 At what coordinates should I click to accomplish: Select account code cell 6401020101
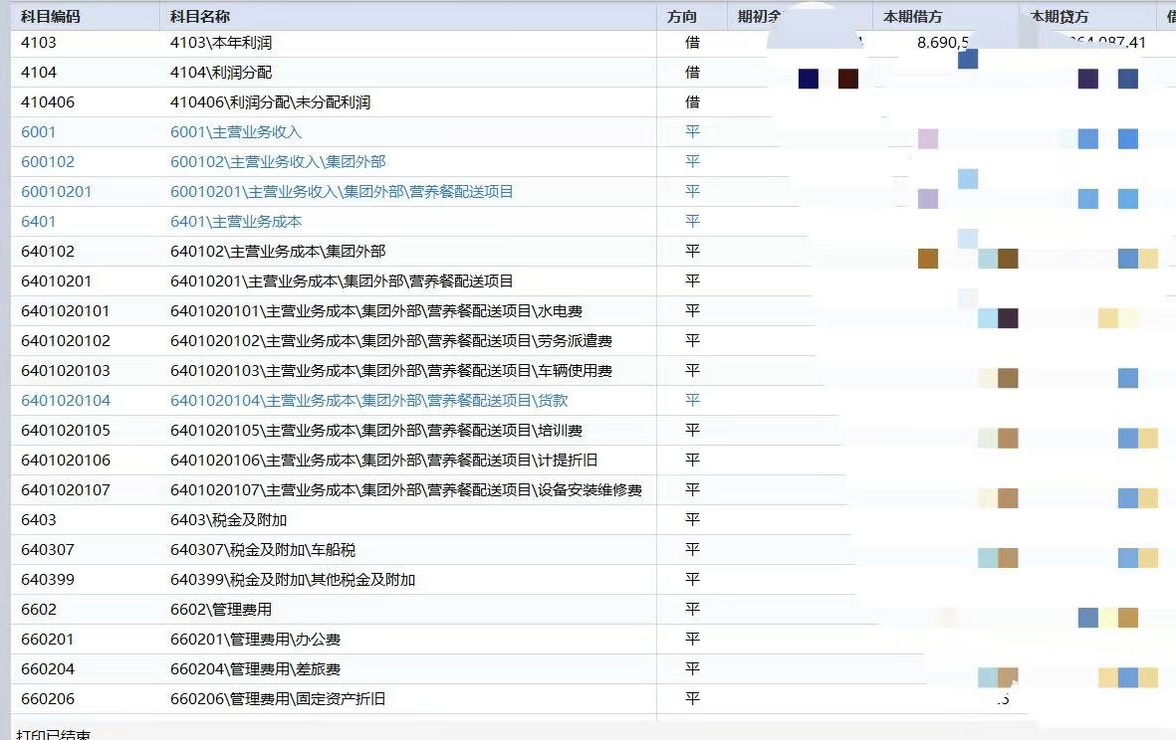pyautogui.click(x=66, y=311)
